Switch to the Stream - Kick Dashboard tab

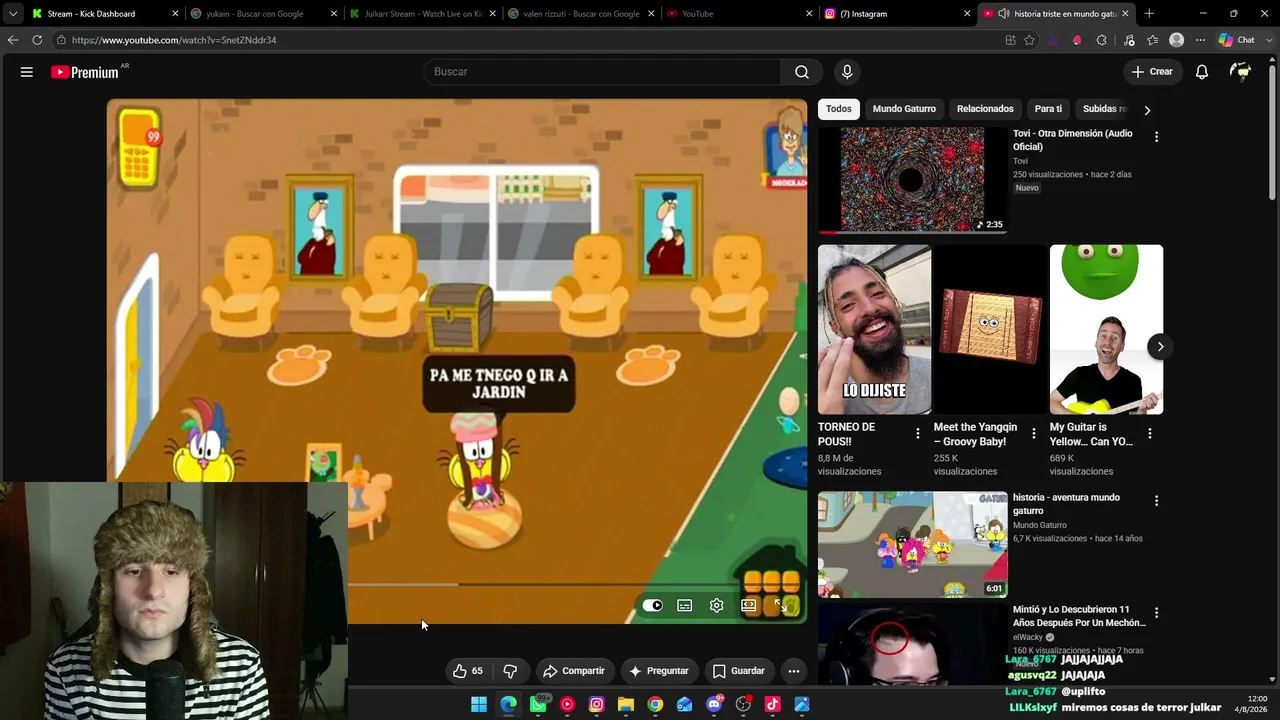click(x=105, y=14)
